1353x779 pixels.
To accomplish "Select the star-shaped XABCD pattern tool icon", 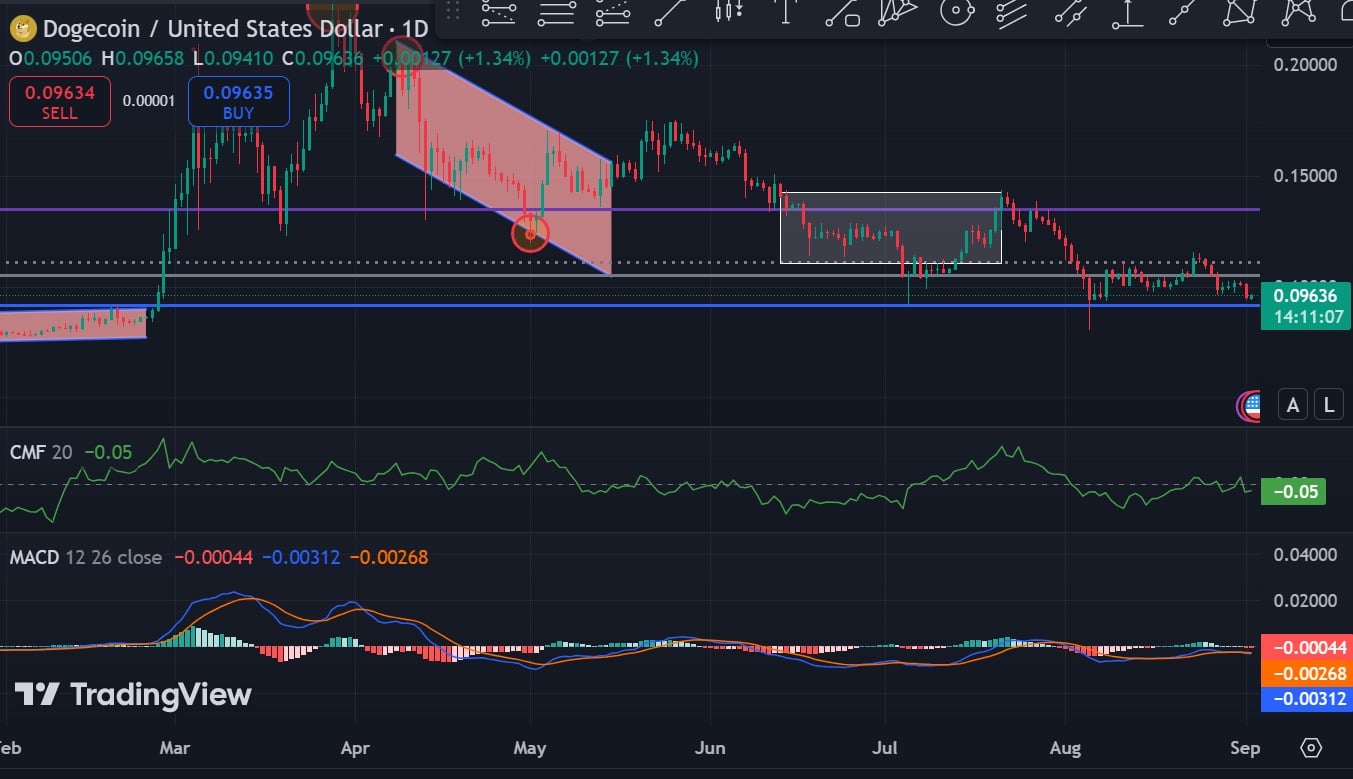I will click(1299, 12).
